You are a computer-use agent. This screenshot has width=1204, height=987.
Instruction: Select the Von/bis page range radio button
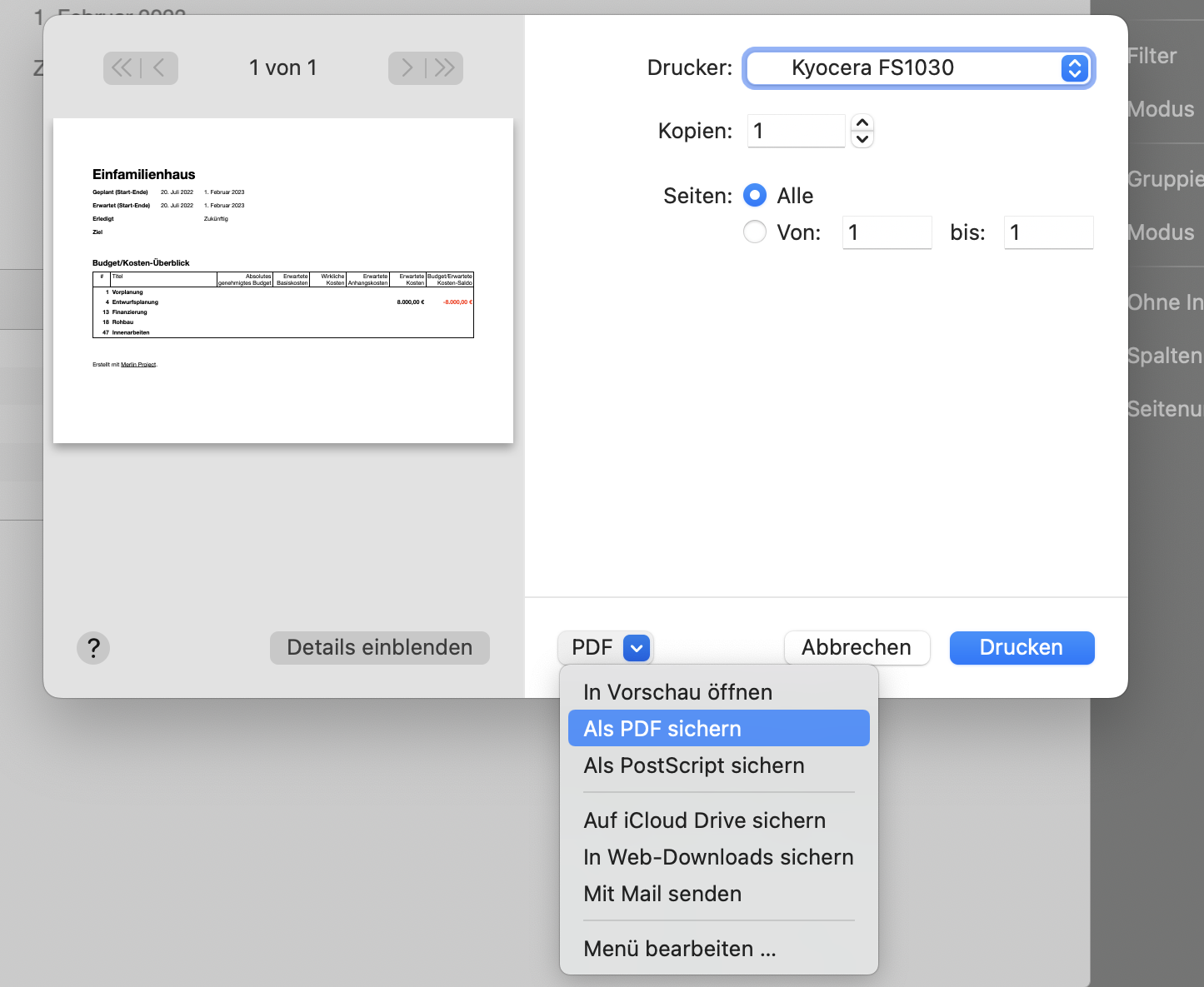tap(754, 232)
